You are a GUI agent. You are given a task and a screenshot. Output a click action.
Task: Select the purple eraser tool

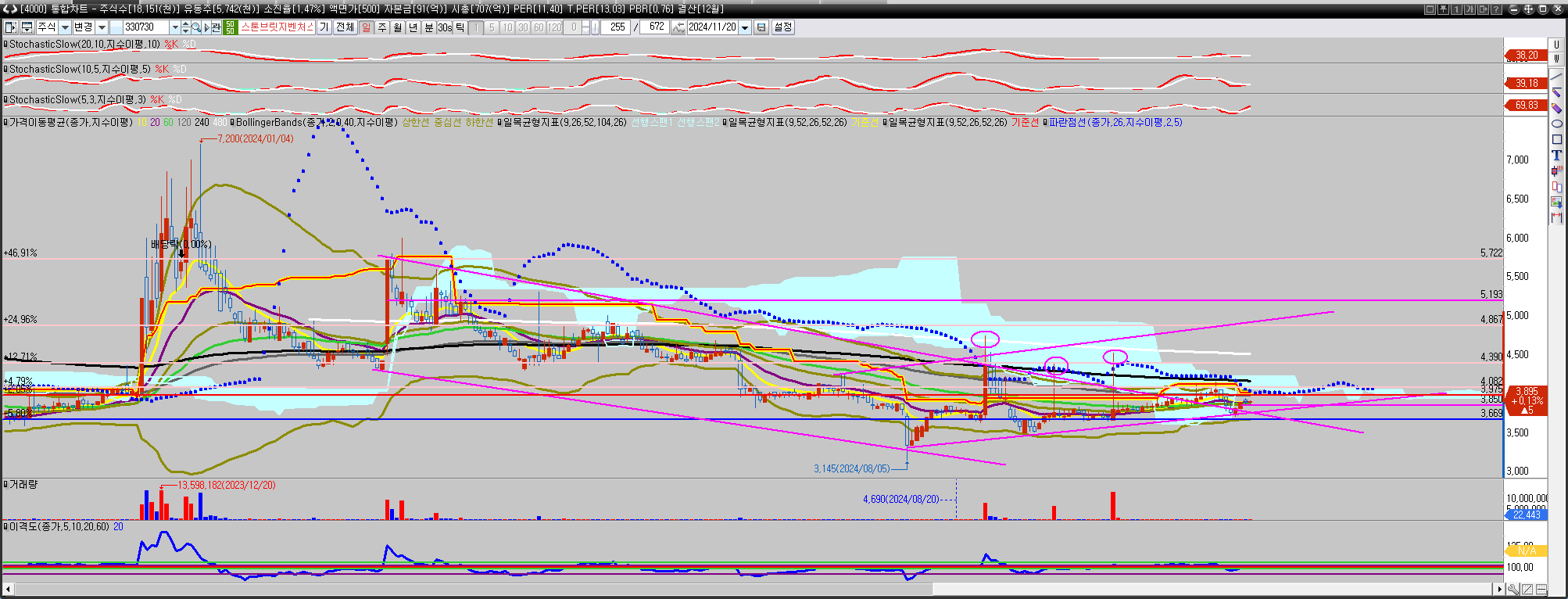point(1556,108)
